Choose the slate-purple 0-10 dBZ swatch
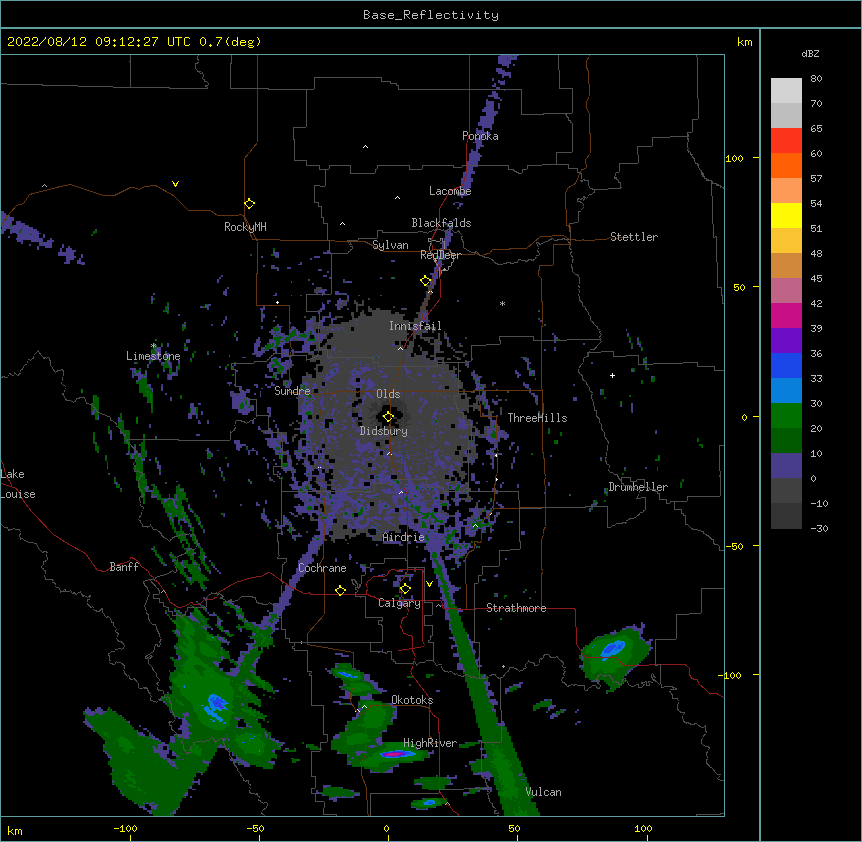Viewport: 862px width, 842px height. click(x=786, y=466)
